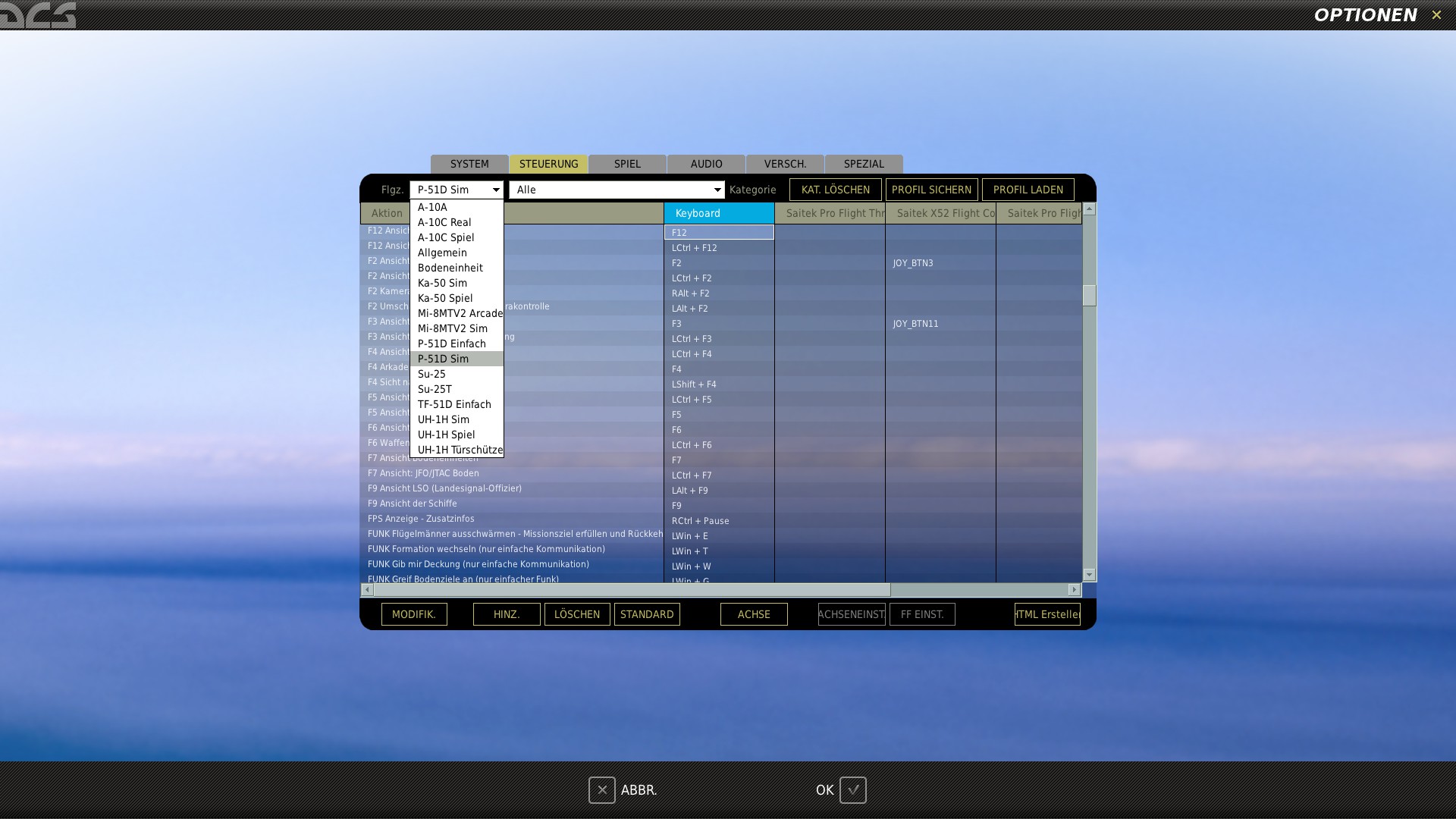
Task: Choose UH-1H Spiel in dropdown list
Action: pos(446,435)
